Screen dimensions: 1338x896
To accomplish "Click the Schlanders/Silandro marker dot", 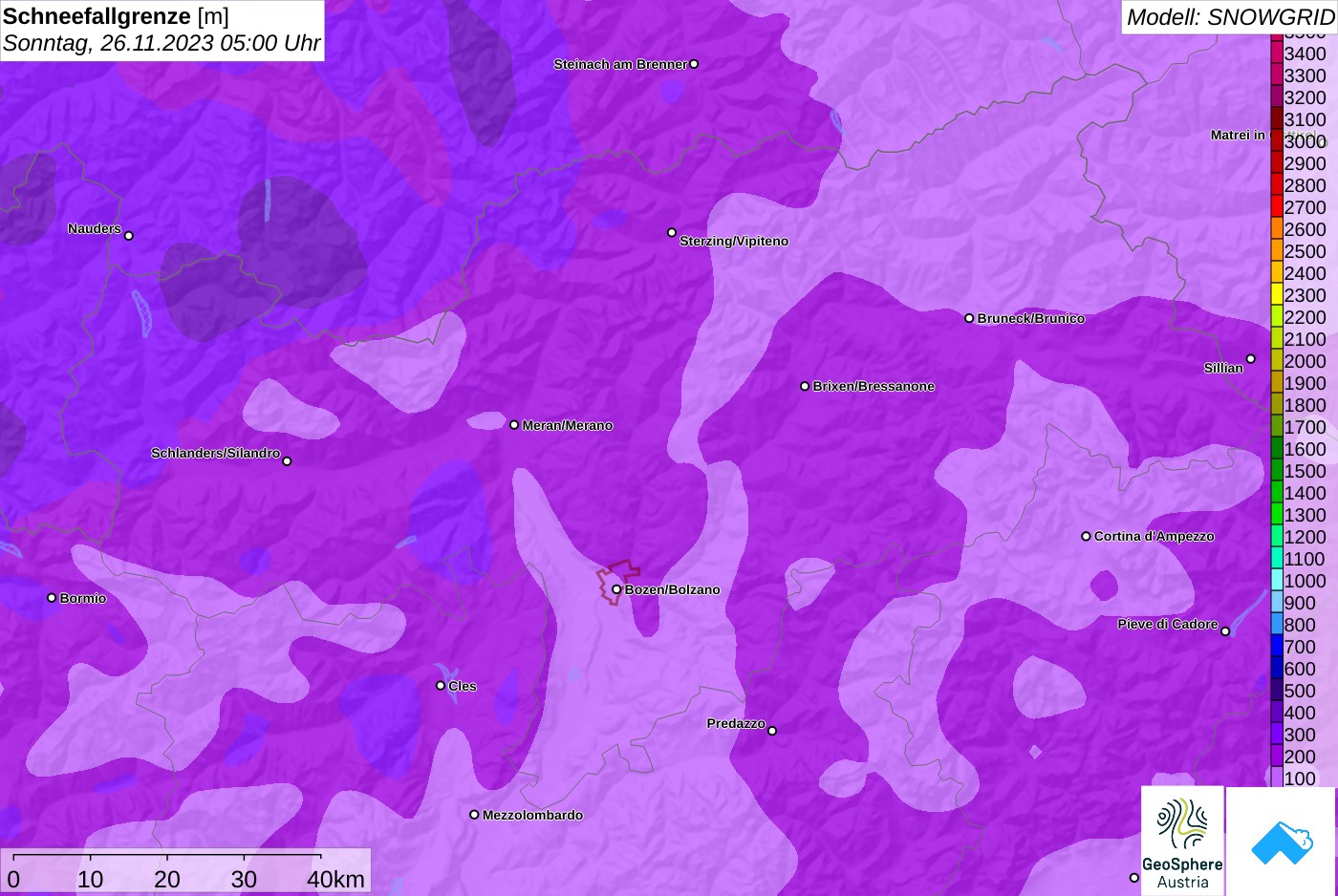I will (x=287, y=461).
